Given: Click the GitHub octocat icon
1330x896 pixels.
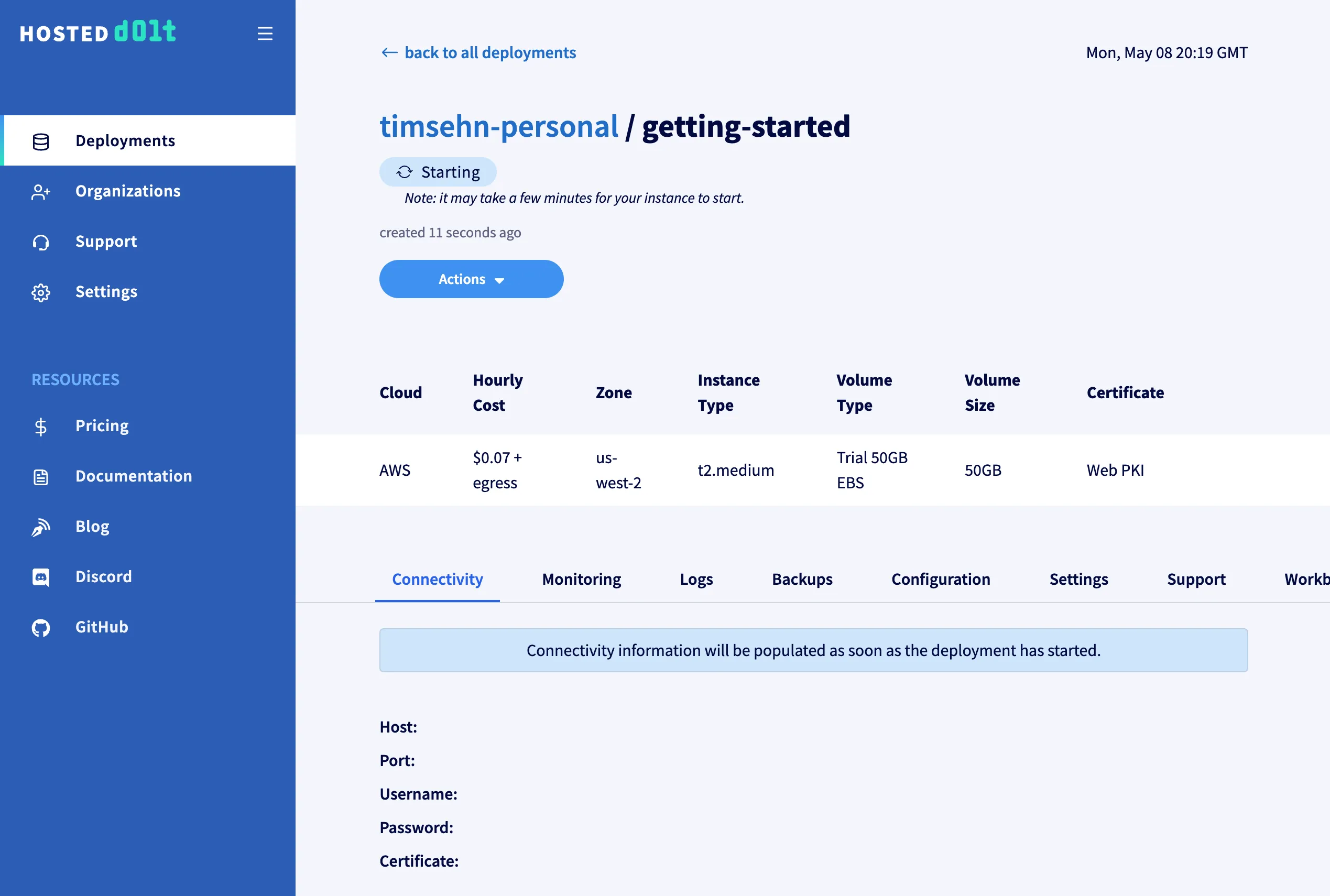Looking at the screenshot, I should [x=40, y=627].
